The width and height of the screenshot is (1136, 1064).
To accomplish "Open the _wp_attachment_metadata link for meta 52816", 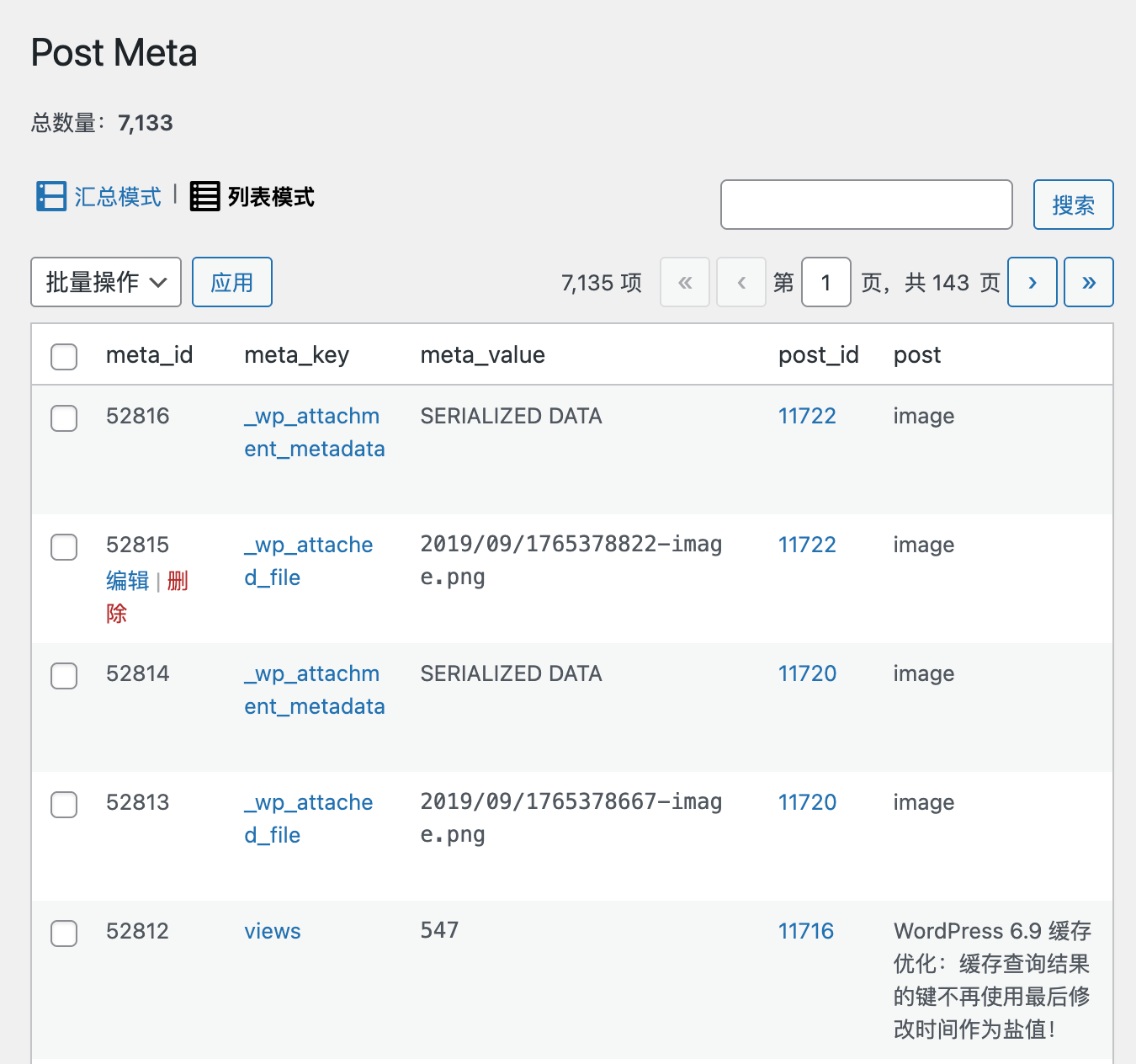I will coord(313,432).
